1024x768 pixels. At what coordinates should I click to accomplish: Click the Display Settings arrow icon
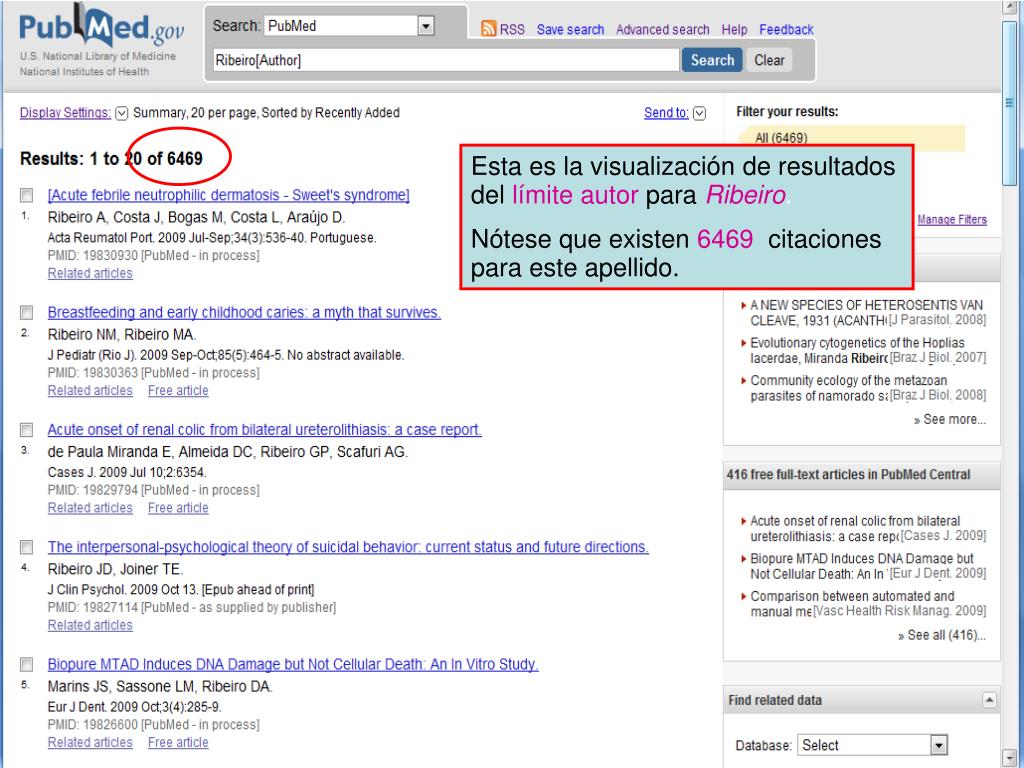pos(121,114)
